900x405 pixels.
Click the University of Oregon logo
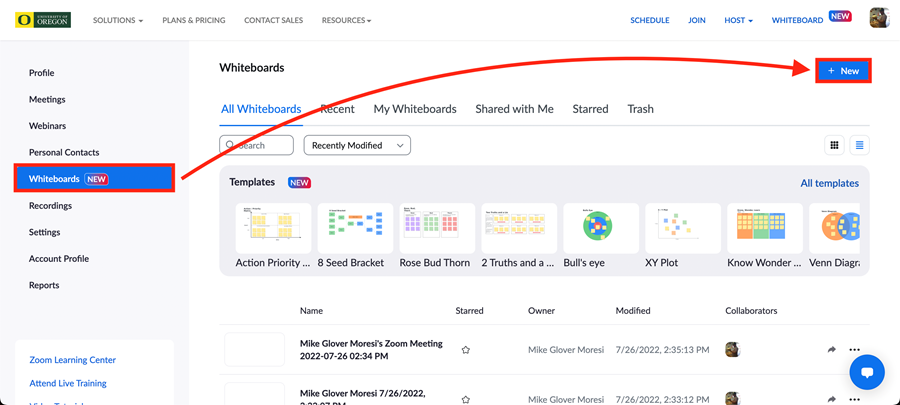point(43,20)
